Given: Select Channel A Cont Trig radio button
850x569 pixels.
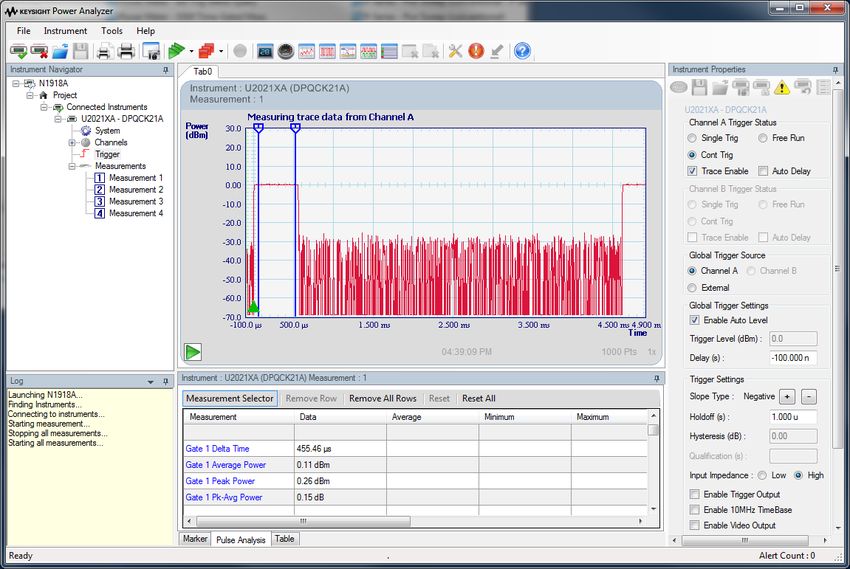Looking at the screenshot, I should click(692, 155).
